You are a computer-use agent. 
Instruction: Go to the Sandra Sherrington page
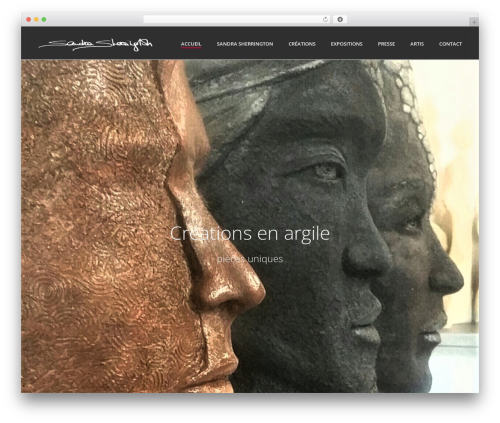245,44
